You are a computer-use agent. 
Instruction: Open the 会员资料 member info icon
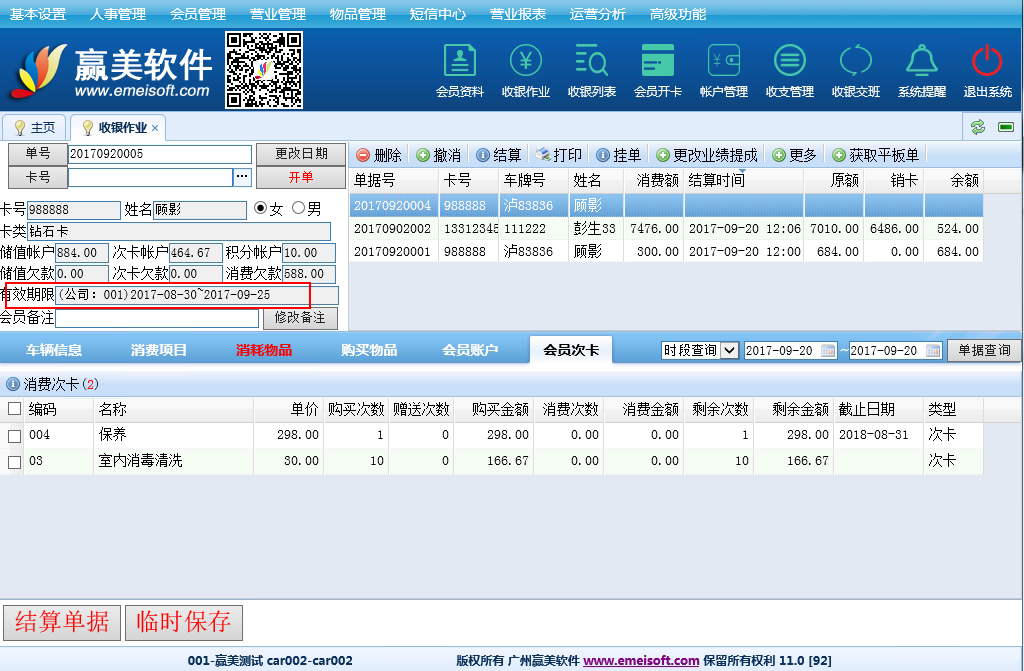[460, 63]
